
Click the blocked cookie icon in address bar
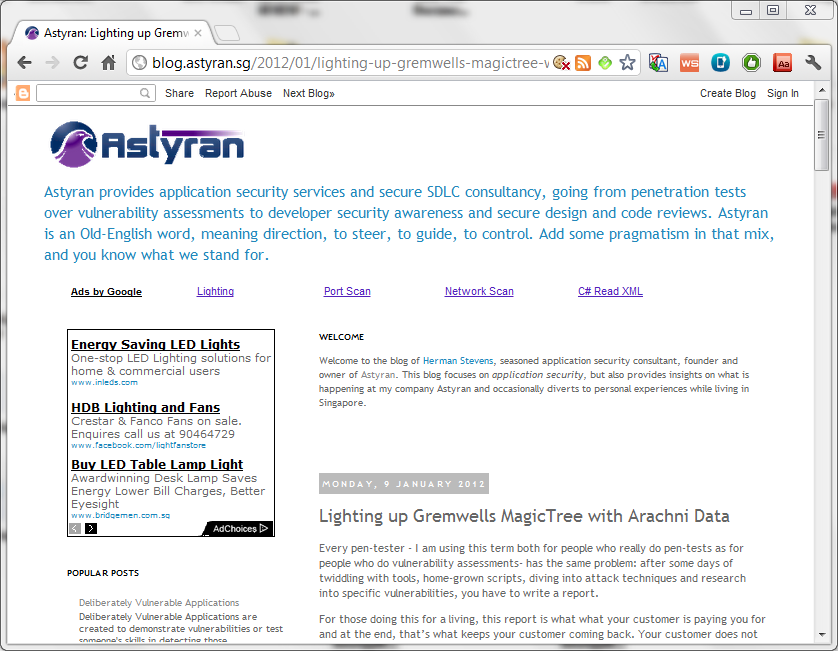point(561,63)
